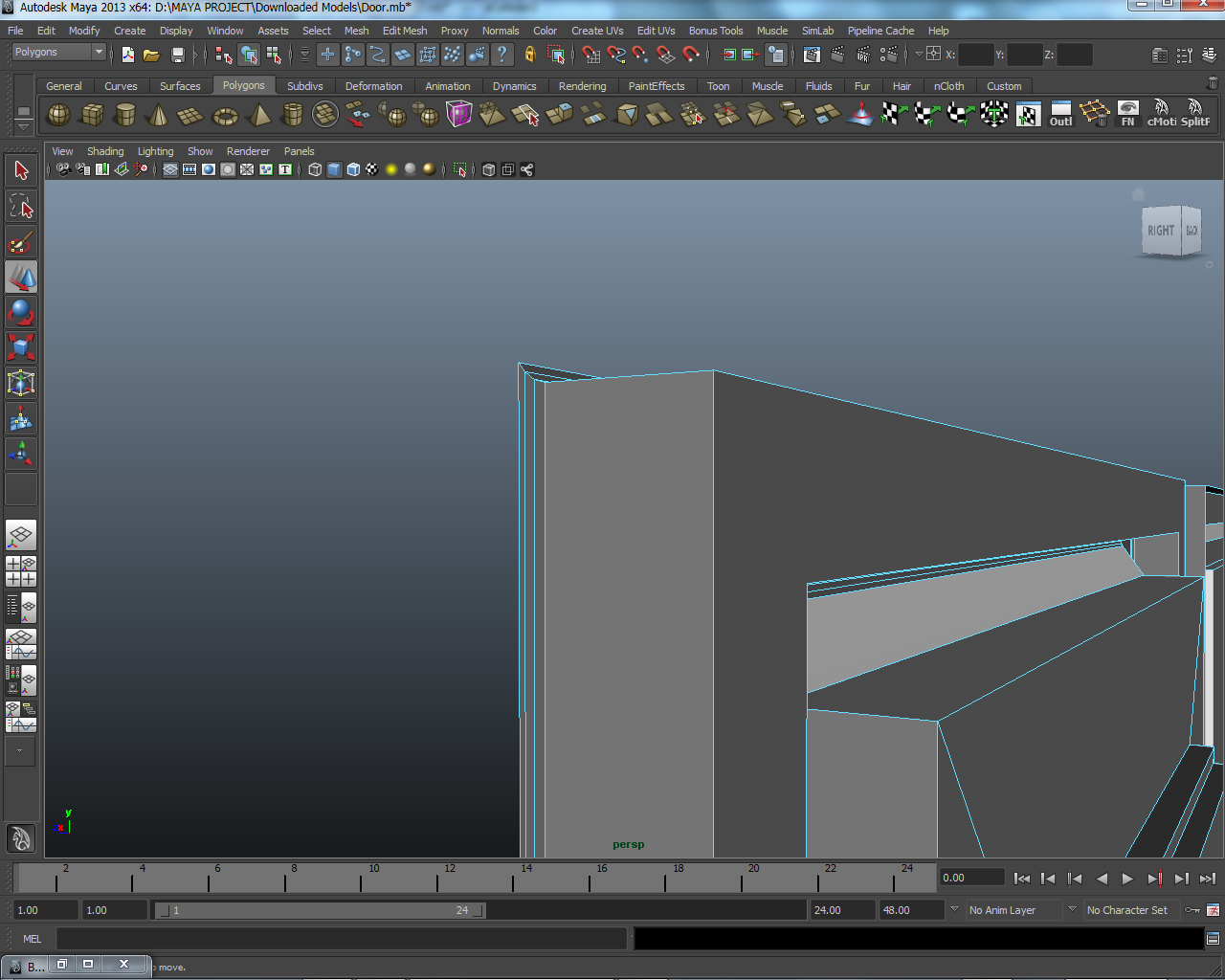Screen dimensions: 1225x980
Task: Open the Edit Mesh menu
Action: coord(405,31)
